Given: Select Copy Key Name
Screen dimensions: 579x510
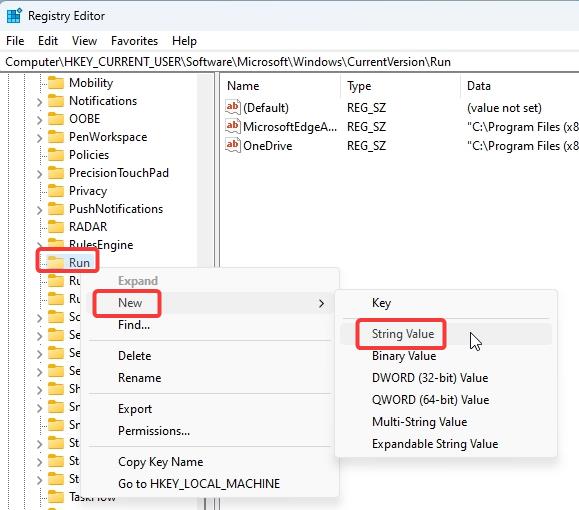Looking at the screenshot, I should (x=209, y=462).
